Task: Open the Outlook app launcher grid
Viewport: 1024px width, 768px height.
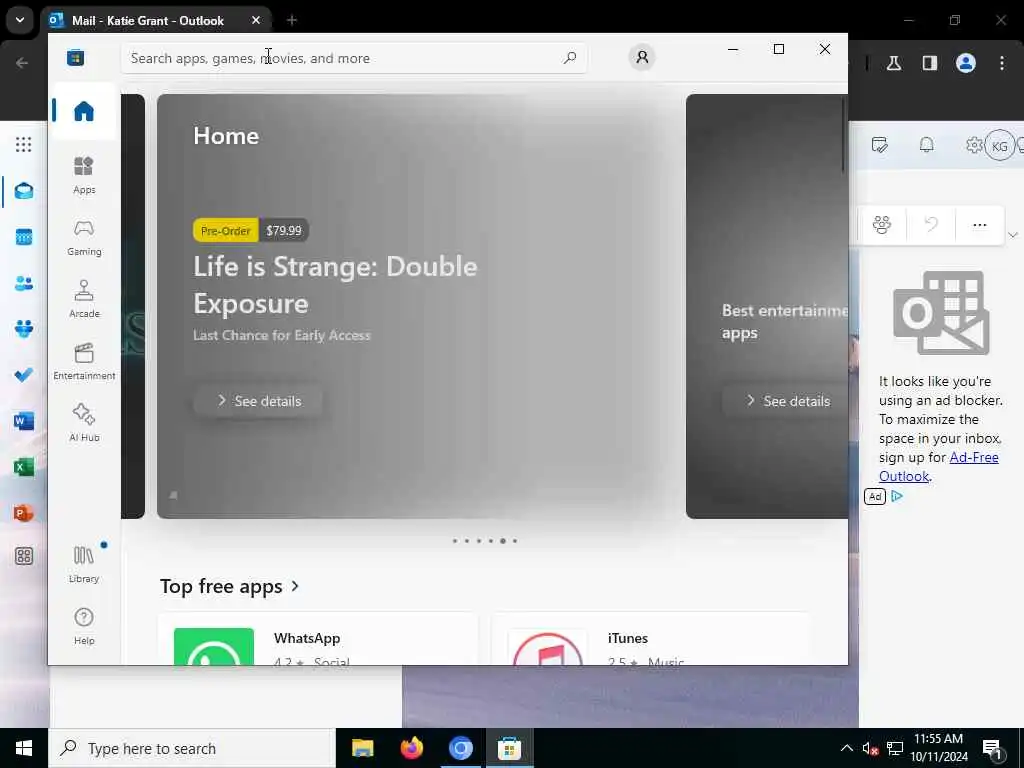Action: click(24, 144)
